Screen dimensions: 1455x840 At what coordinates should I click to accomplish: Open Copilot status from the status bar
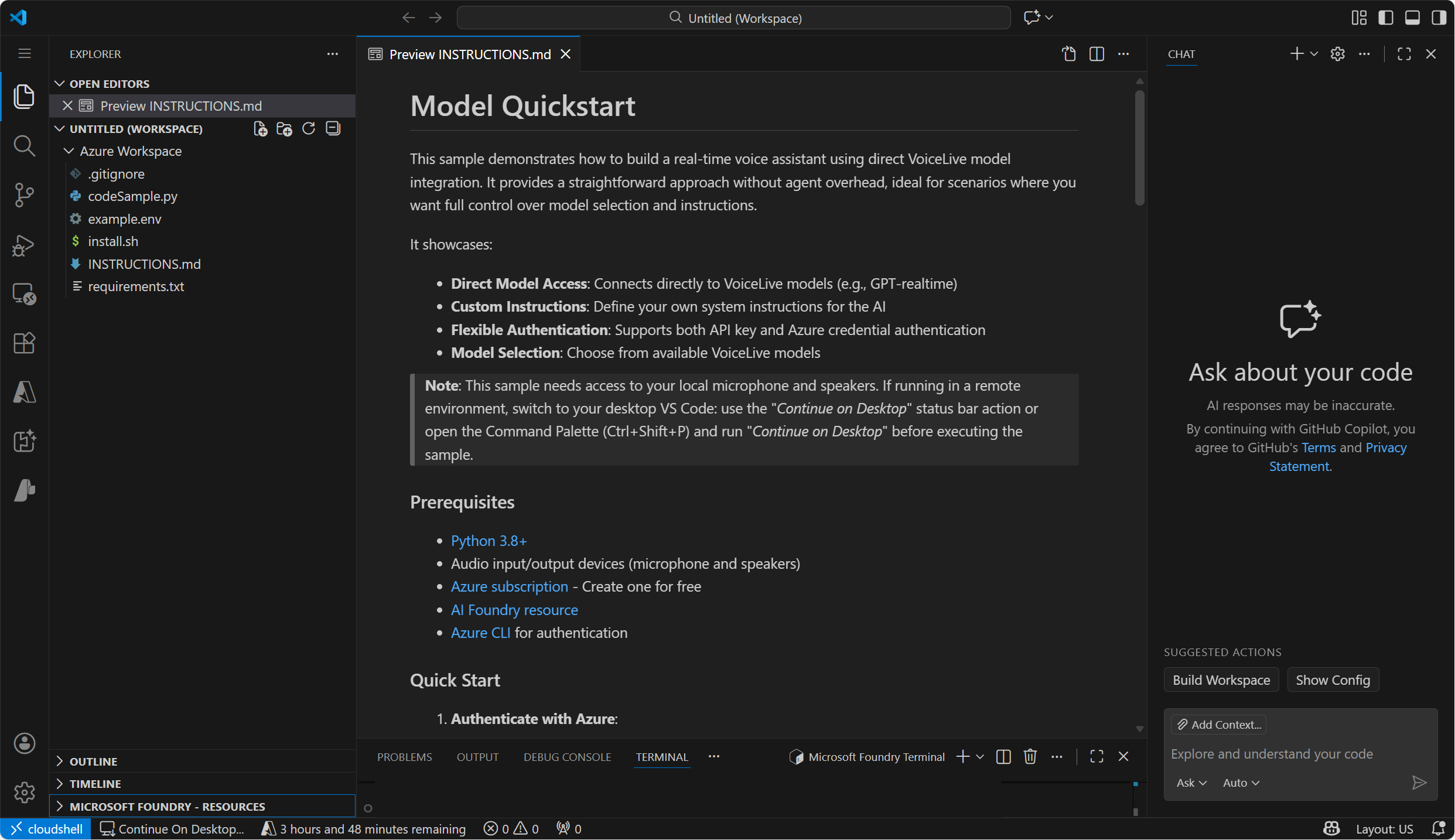(1331, 828)
